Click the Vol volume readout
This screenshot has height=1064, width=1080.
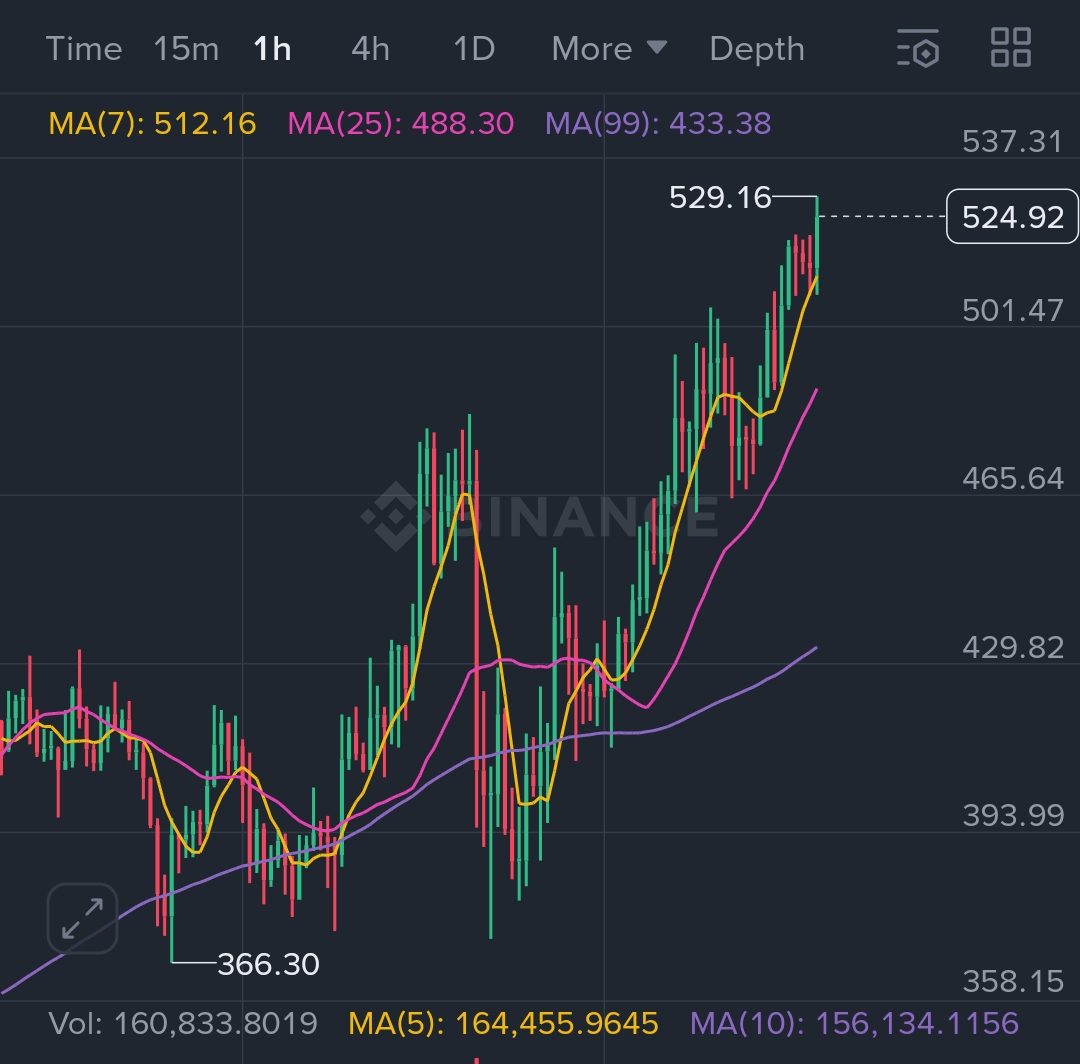tap(184, 1023)
